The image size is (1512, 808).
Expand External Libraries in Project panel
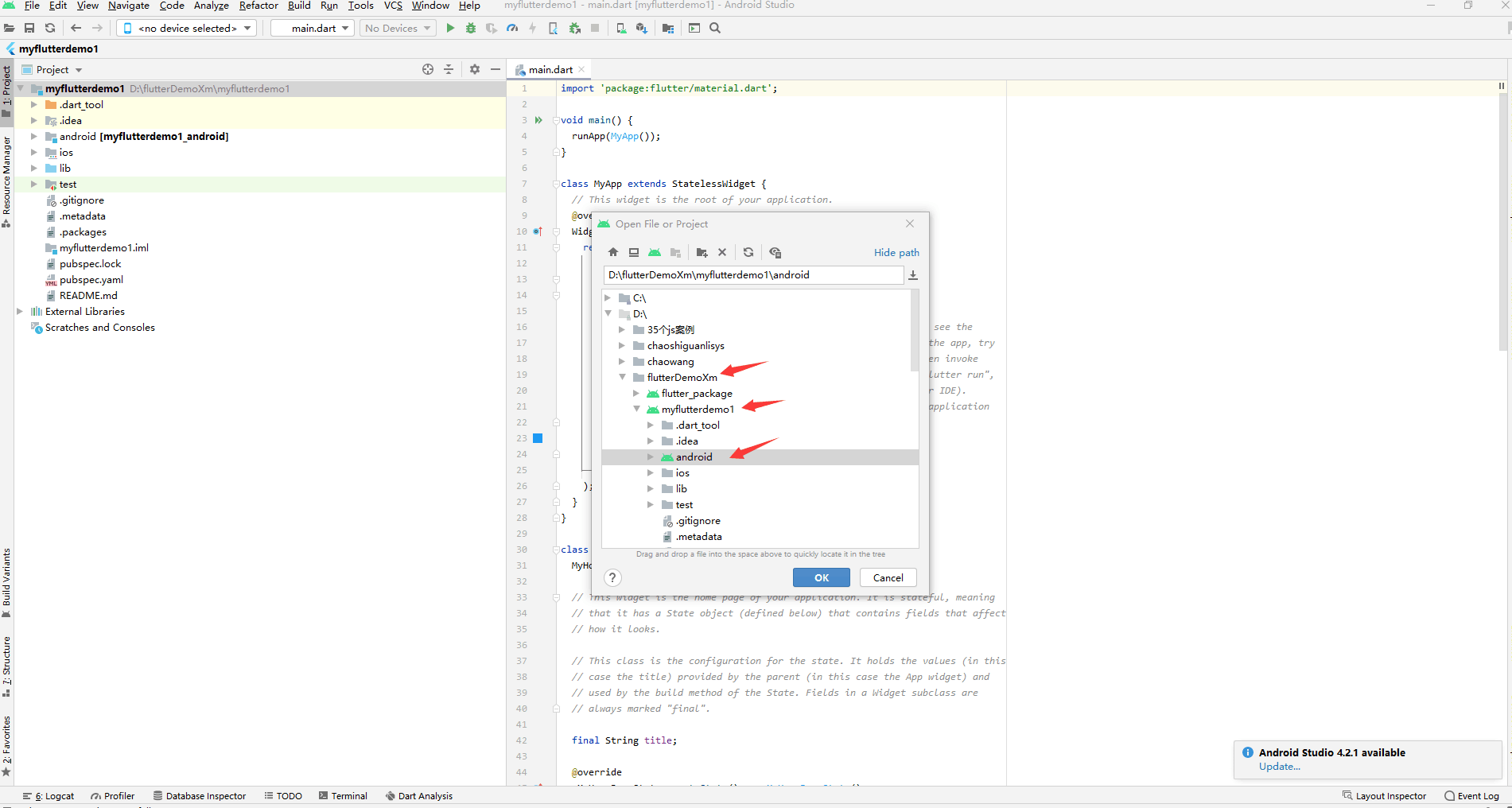tap(20, 311)
